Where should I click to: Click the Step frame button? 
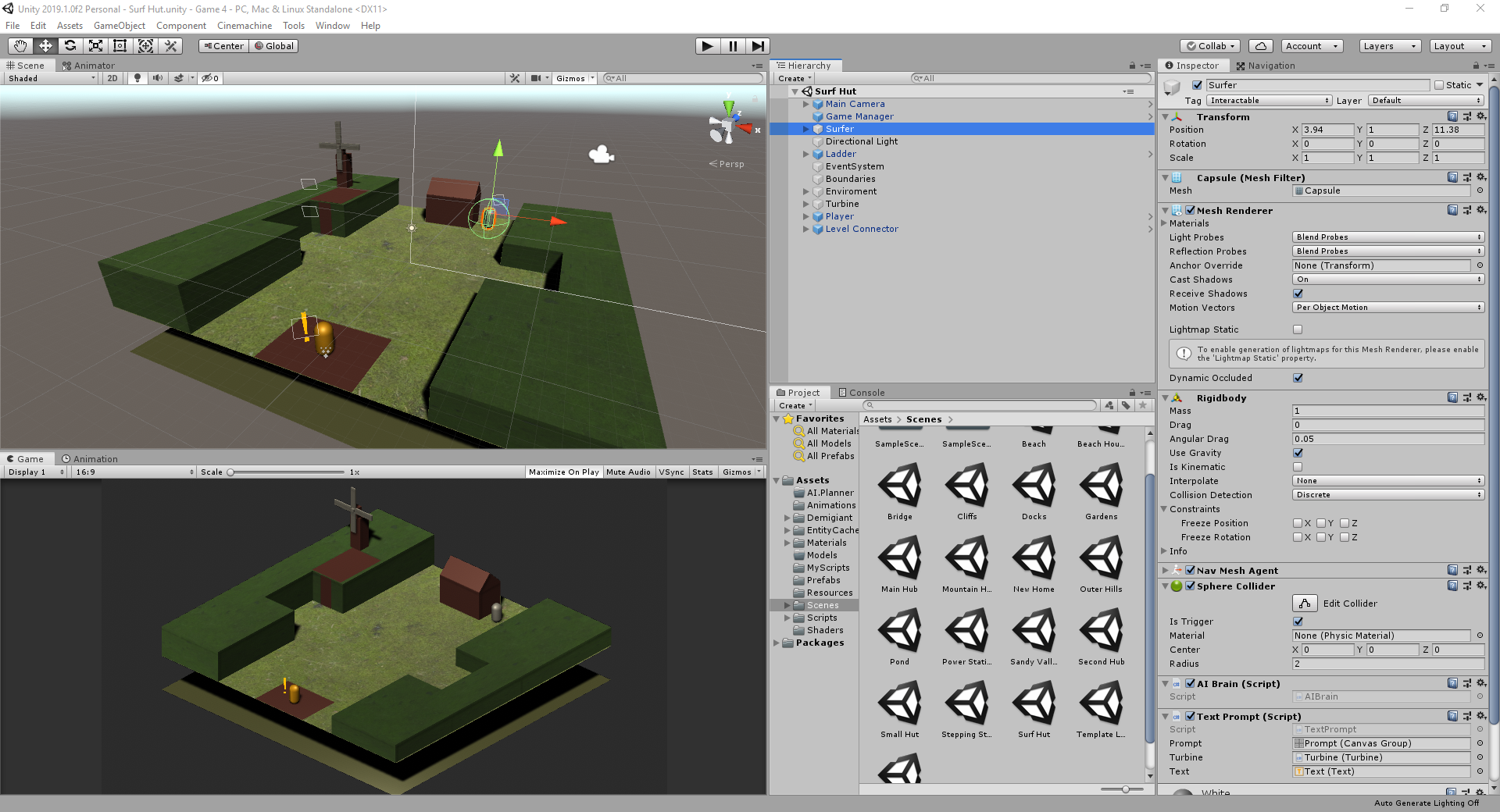click(758, 46)
